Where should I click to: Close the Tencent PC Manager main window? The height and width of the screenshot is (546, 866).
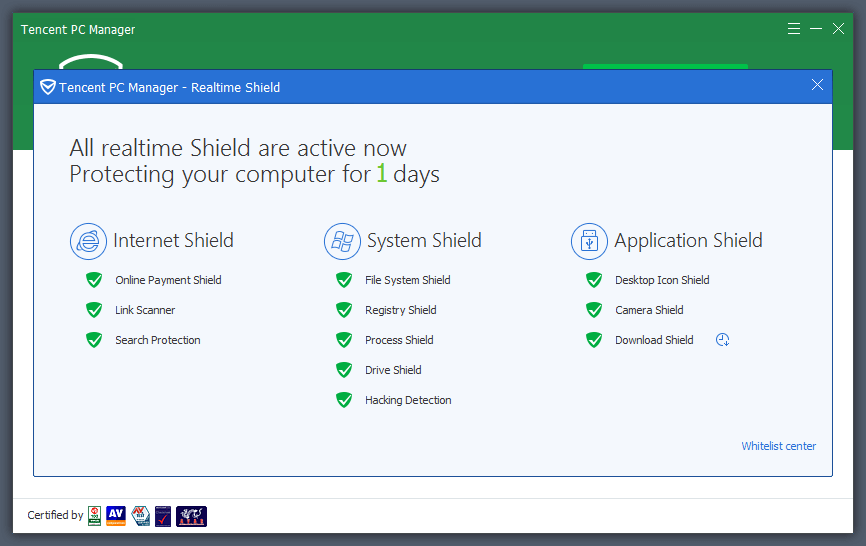click(838, 29)
